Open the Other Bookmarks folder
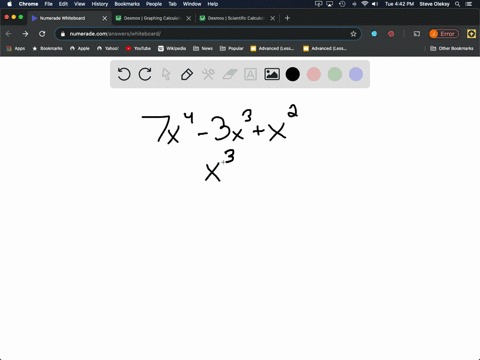Image resolution: width=480 pixels, height=360 pixels. point(452,48)
